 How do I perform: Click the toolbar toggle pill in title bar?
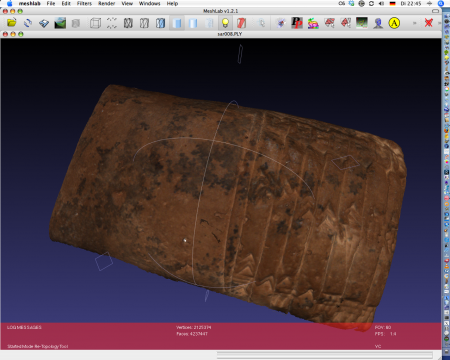coord(435,11)
